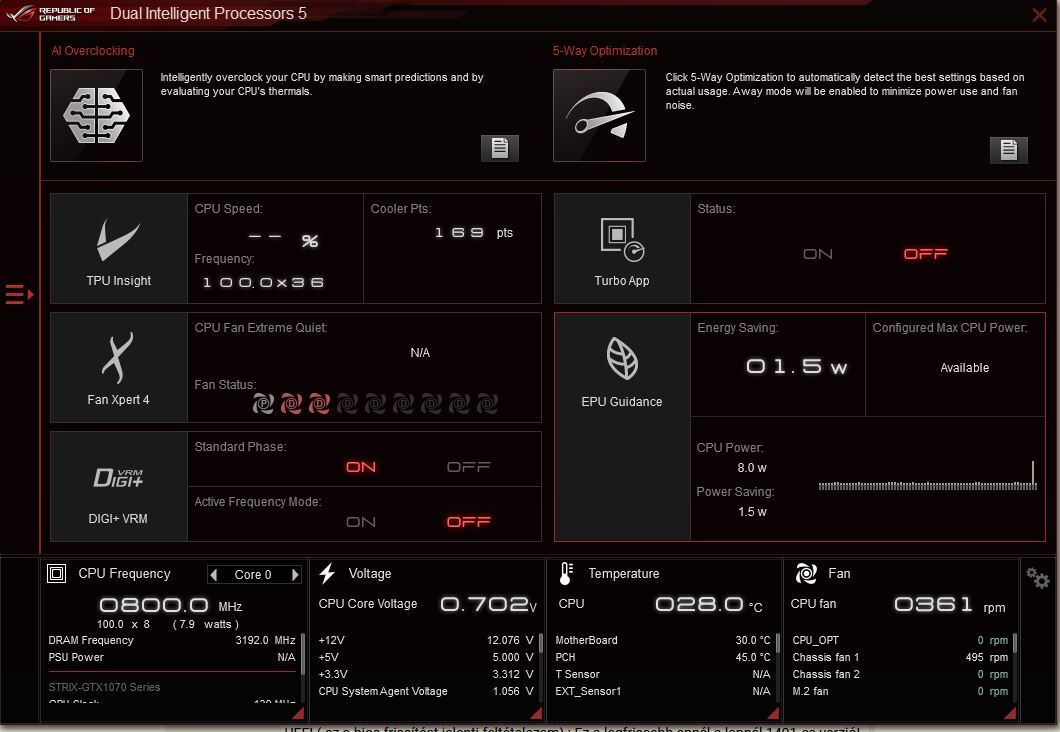Click CPU Frequency list scrollbar

point(303,654)
